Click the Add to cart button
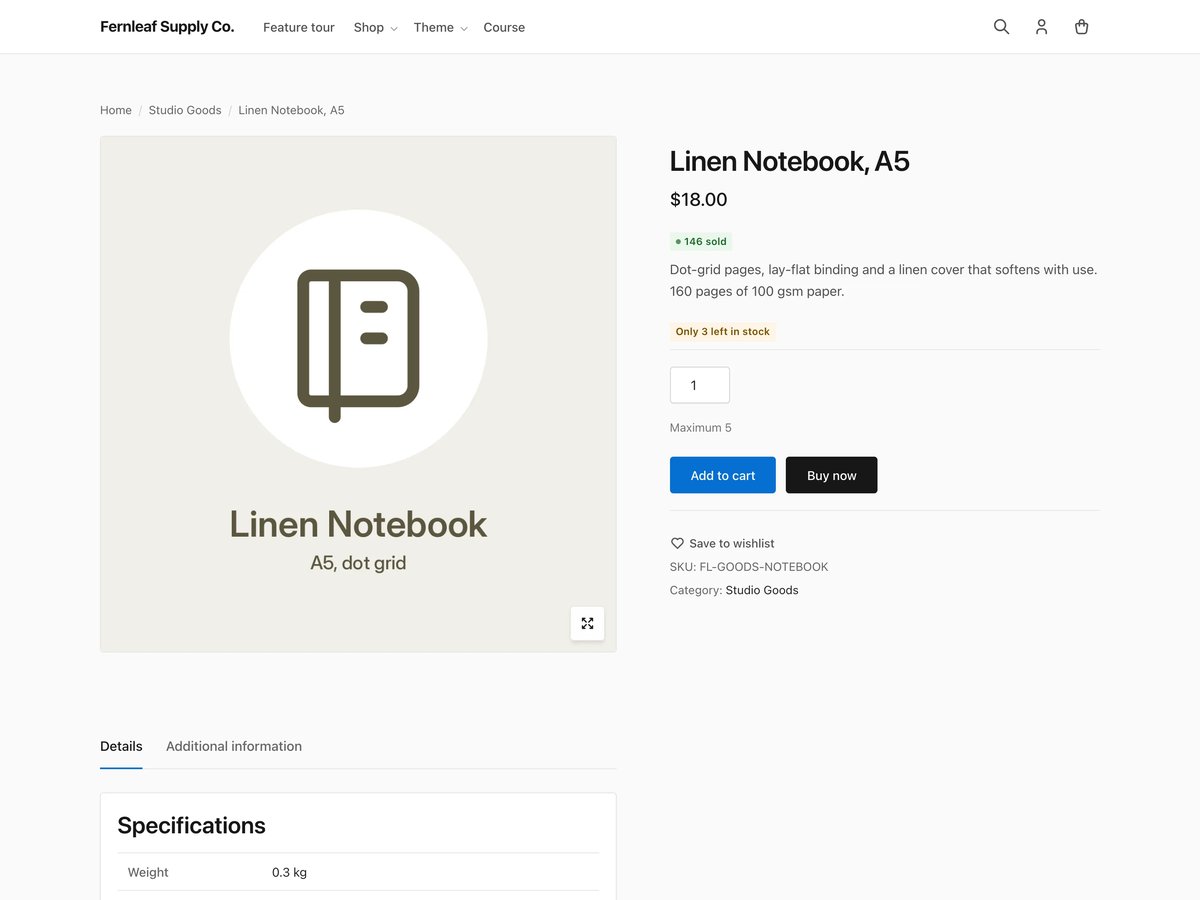The image size is (1200, 900). click(723, 475)
